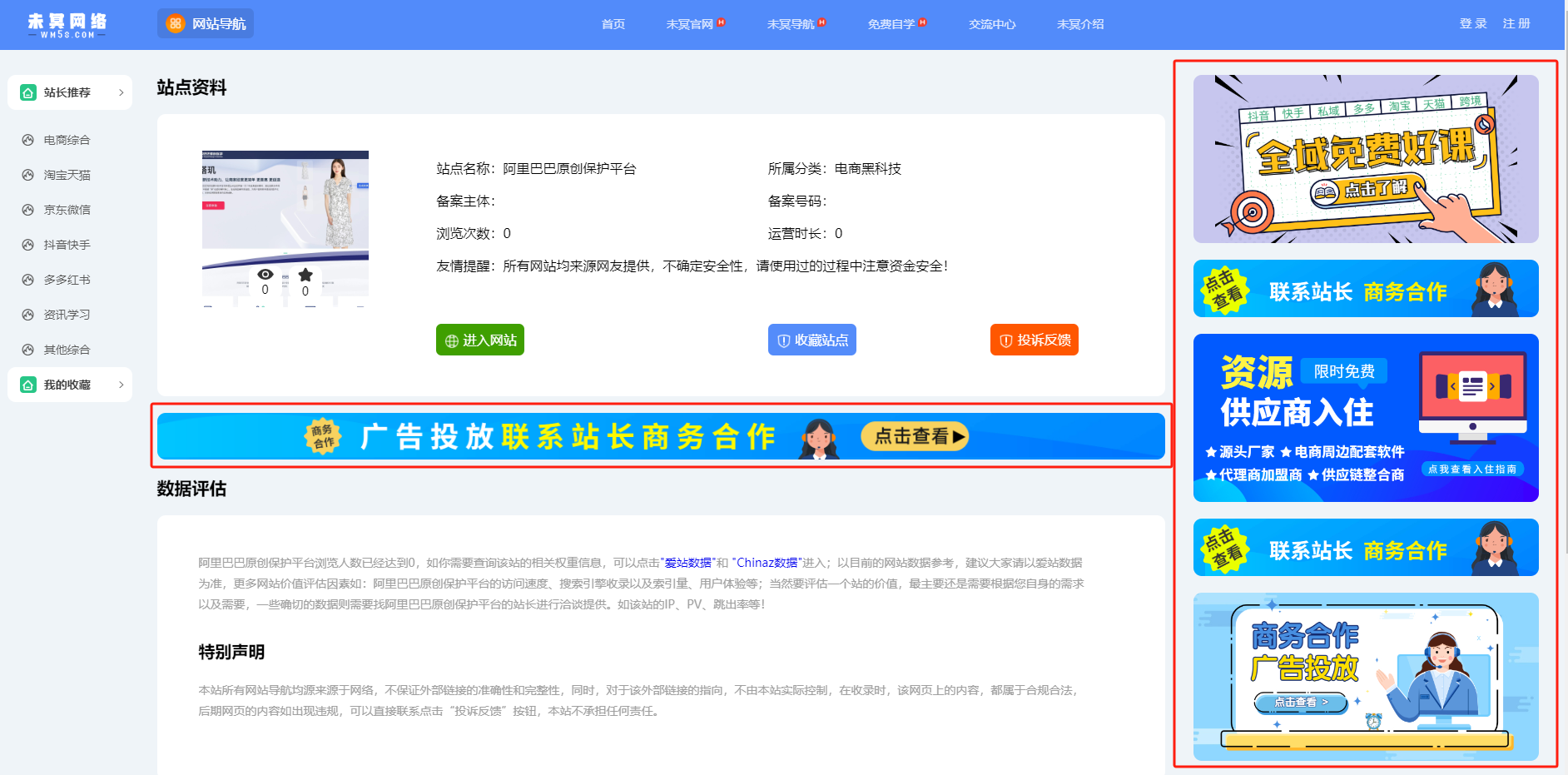Click the 所属分类: 电商黑科技 text
Image resolution: width=1568 pixels, height=775 pixels.
834,168
